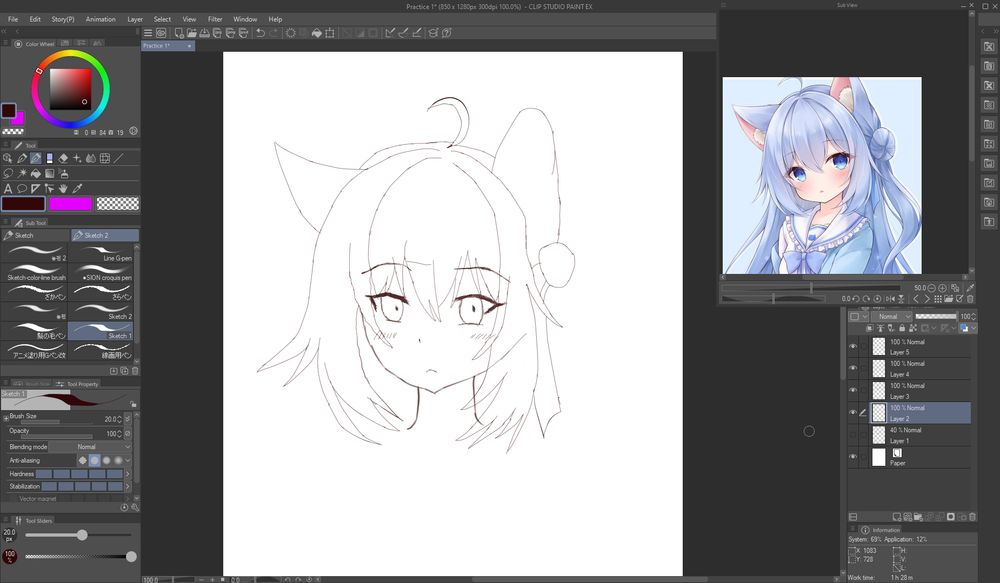Hide Layer 5 with its eye icon
The width and height of the screenshot is (1000, 583).
[x=853, y=346]
